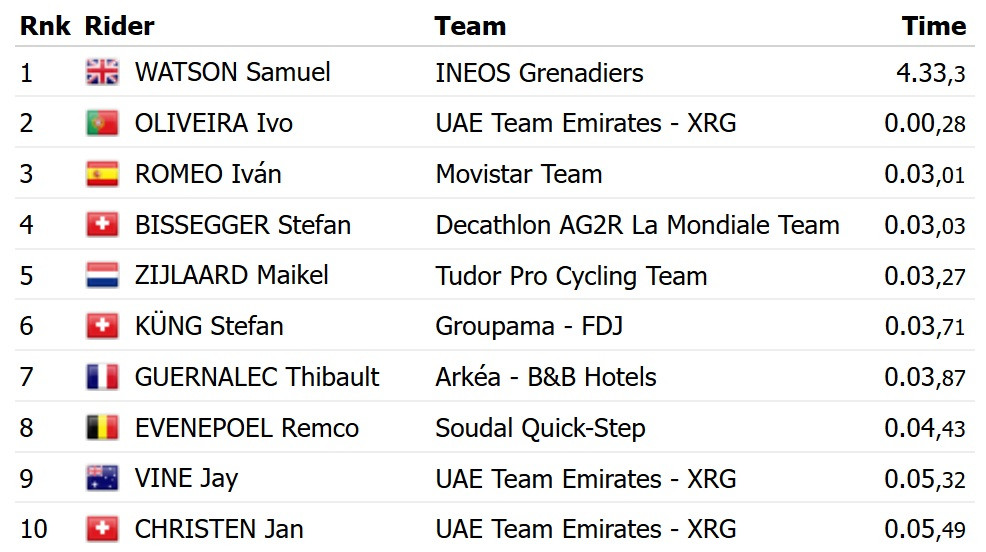Screen dimensions: 986x552
Task: Click the Swiss flag beside Bissegger
Action: click(102, 224)
